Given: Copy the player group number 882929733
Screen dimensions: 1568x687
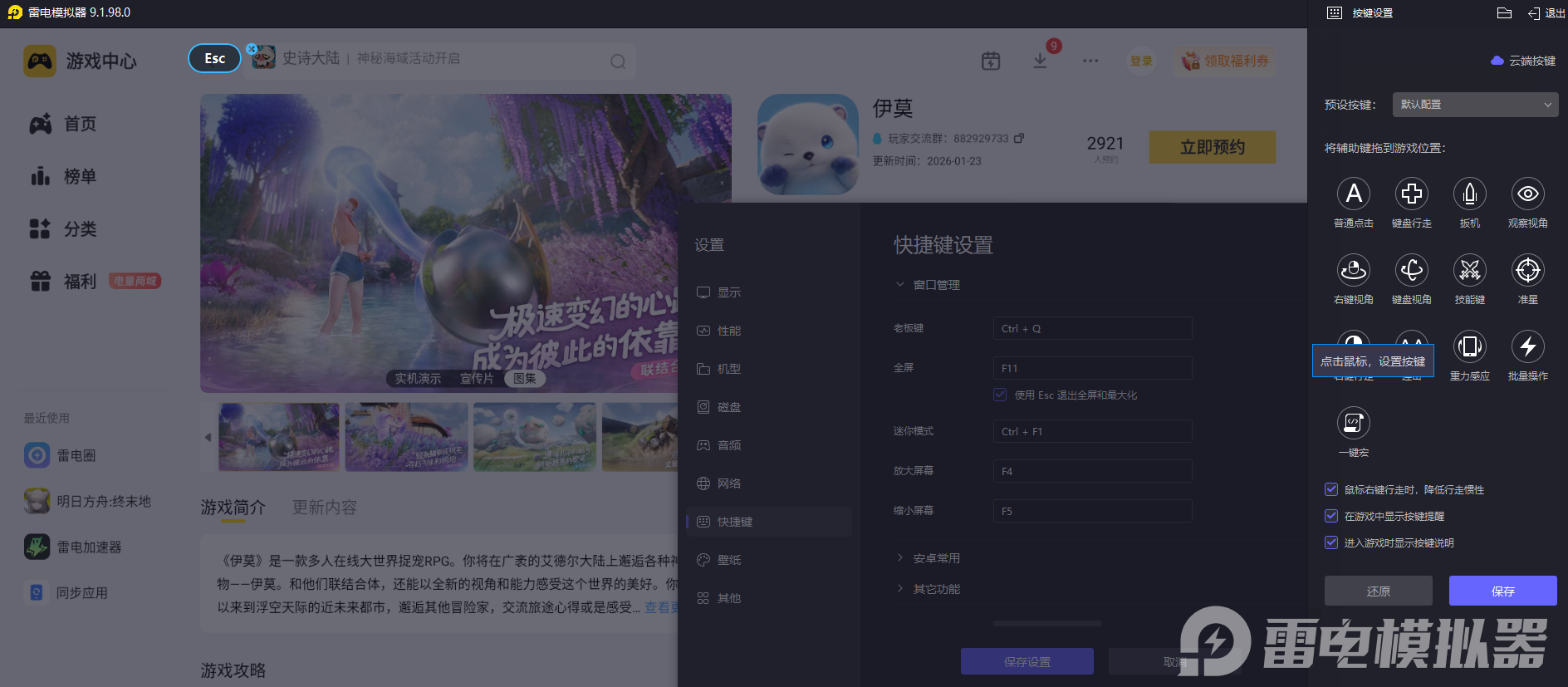Looking at the screenshot, I should coord(1019,138).
